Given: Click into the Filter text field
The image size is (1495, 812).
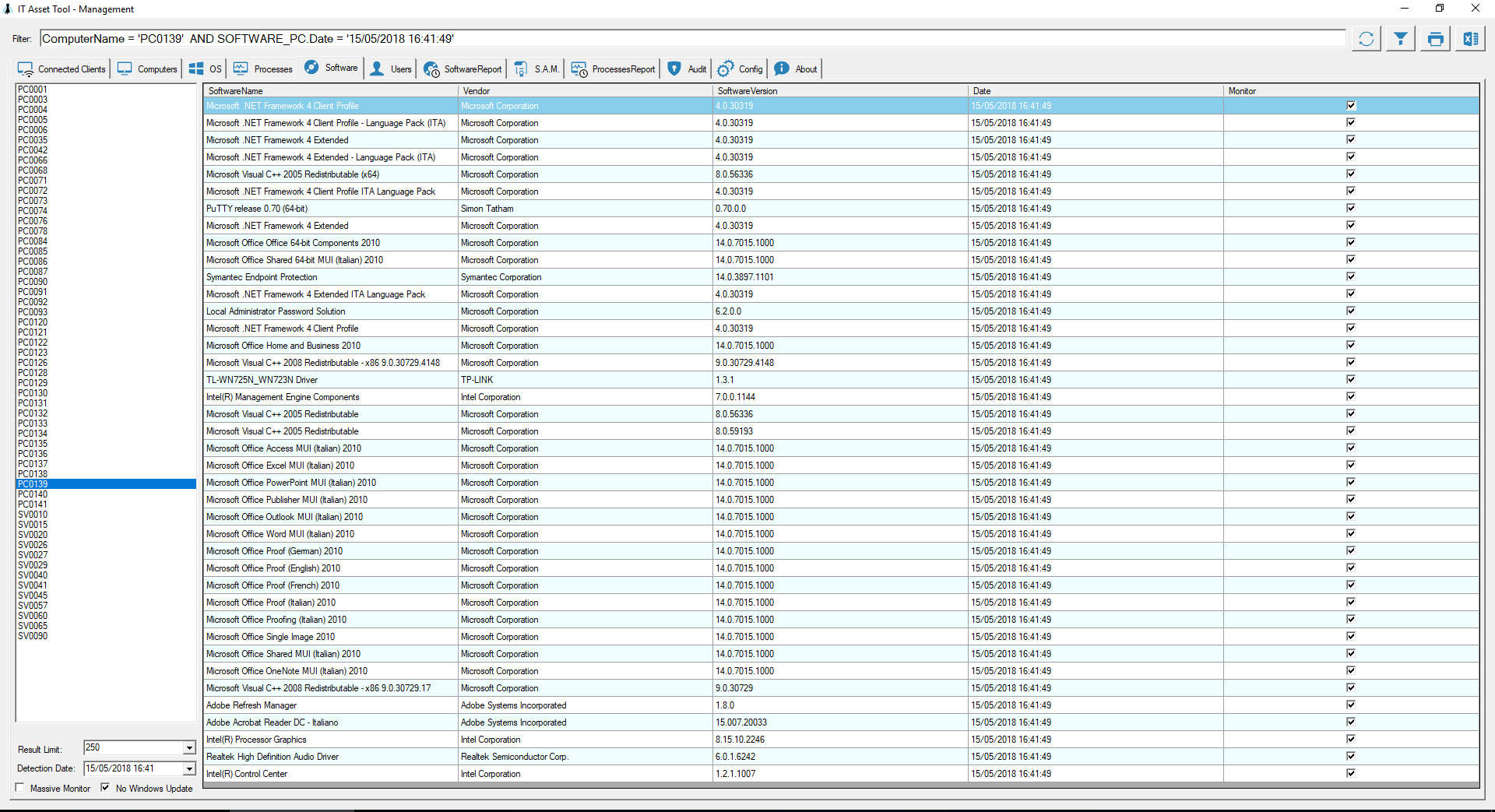Looking at the screenshot, I should pos(693,39).
